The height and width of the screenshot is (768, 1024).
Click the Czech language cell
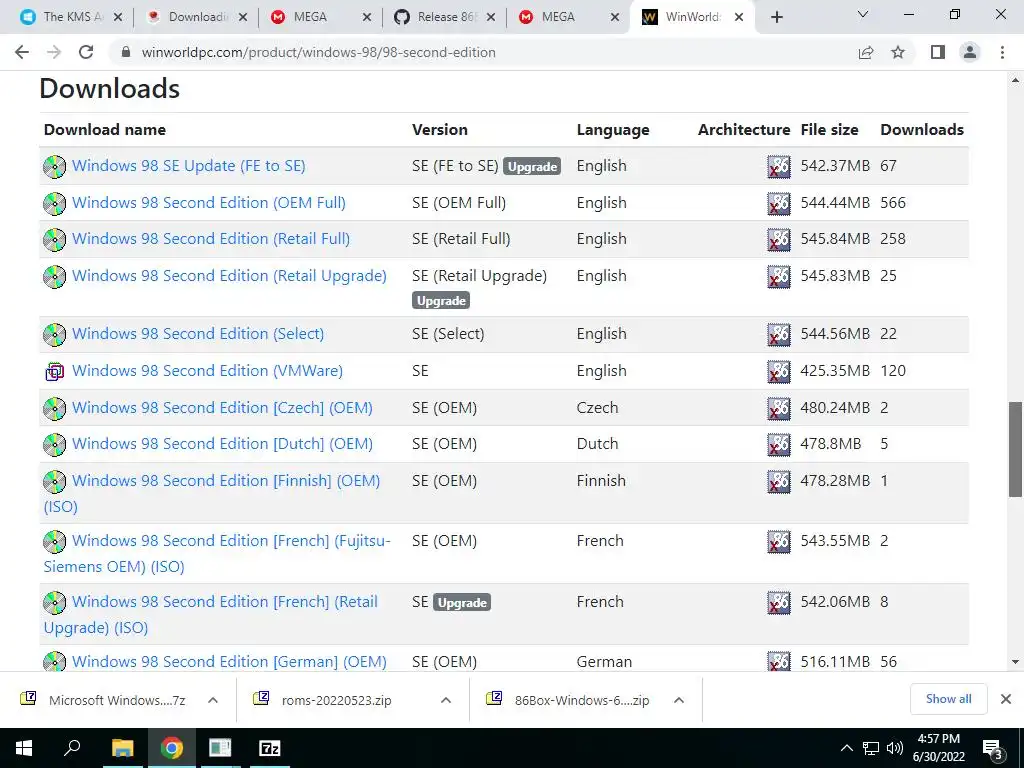tap(597, 408)
